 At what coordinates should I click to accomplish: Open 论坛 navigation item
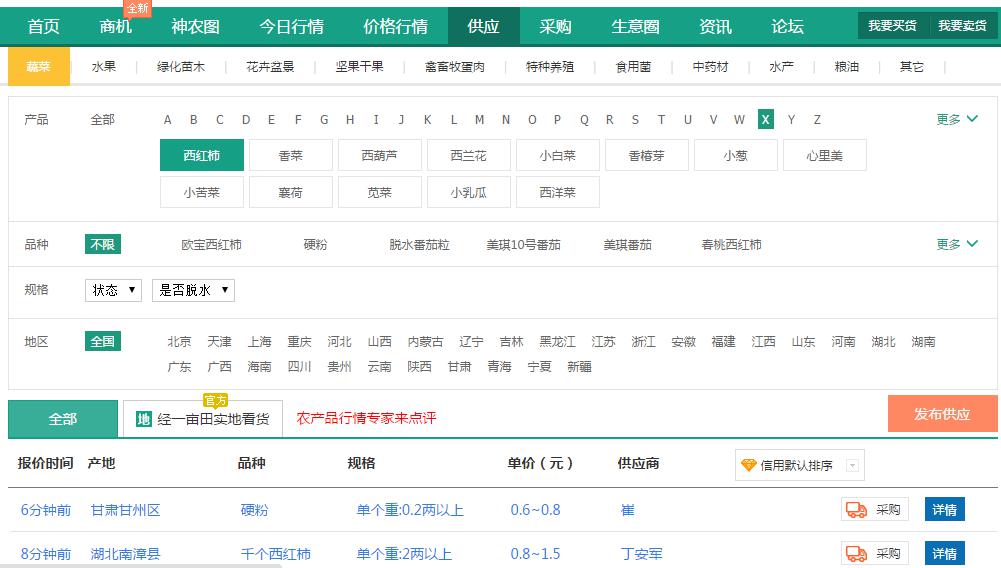coord(787,26)
